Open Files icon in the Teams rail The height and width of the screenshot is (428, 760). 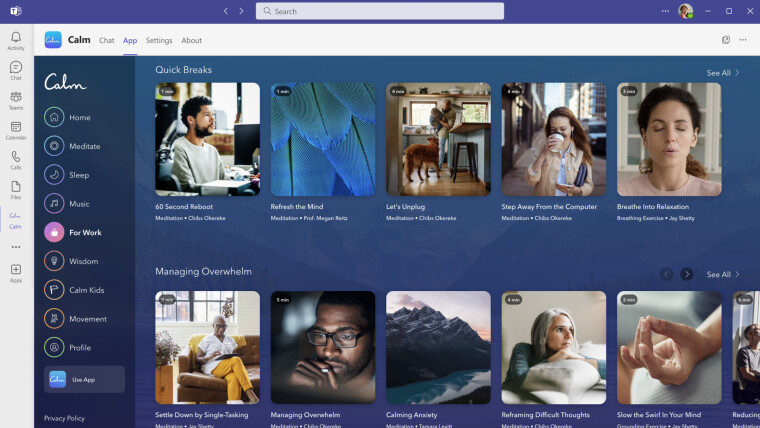tap(16, 187)
